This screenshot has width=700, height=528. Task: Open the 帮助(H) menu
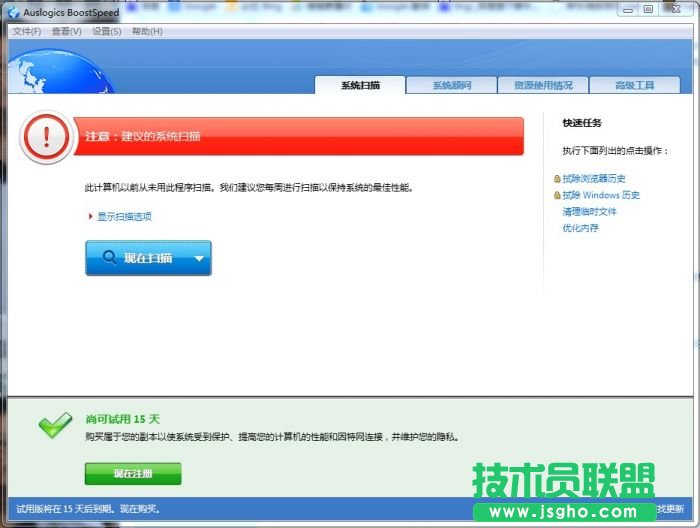147,32
